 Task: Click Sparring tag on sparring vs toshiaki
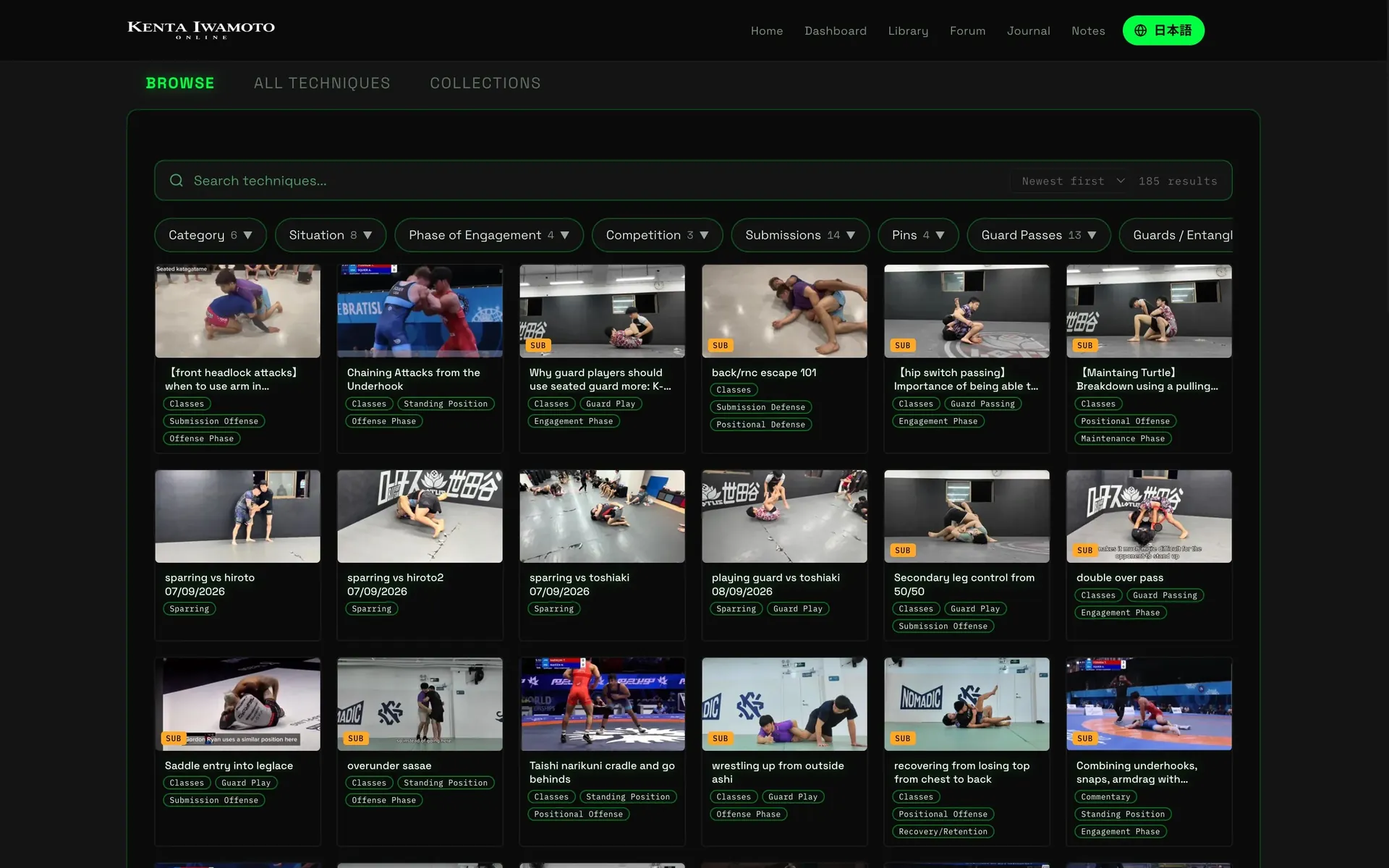click(553, 609)
